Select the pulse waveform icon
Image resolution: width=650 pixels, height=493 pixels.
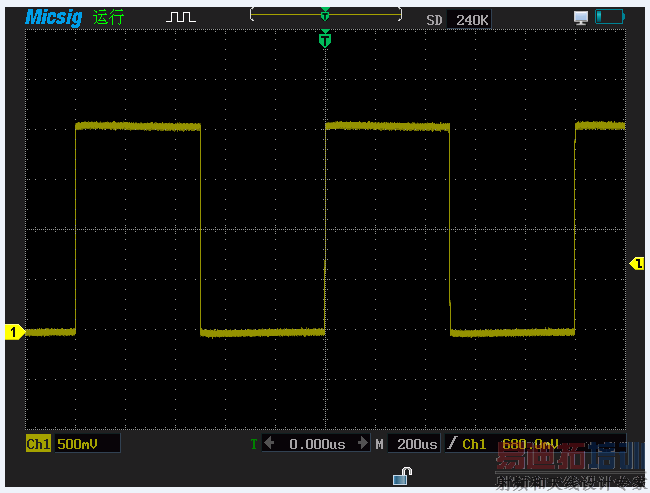pos(181,17)
